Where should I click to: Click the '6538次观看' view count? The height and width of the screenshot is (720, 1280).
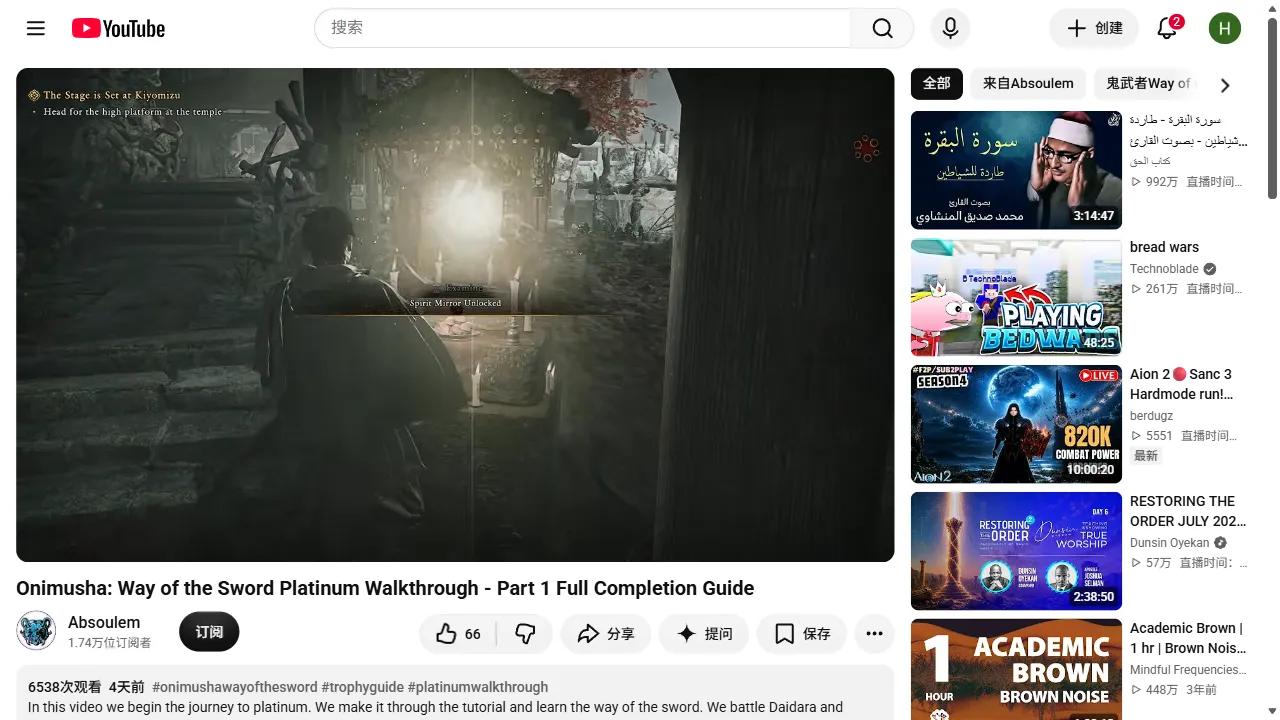point(65,687)
